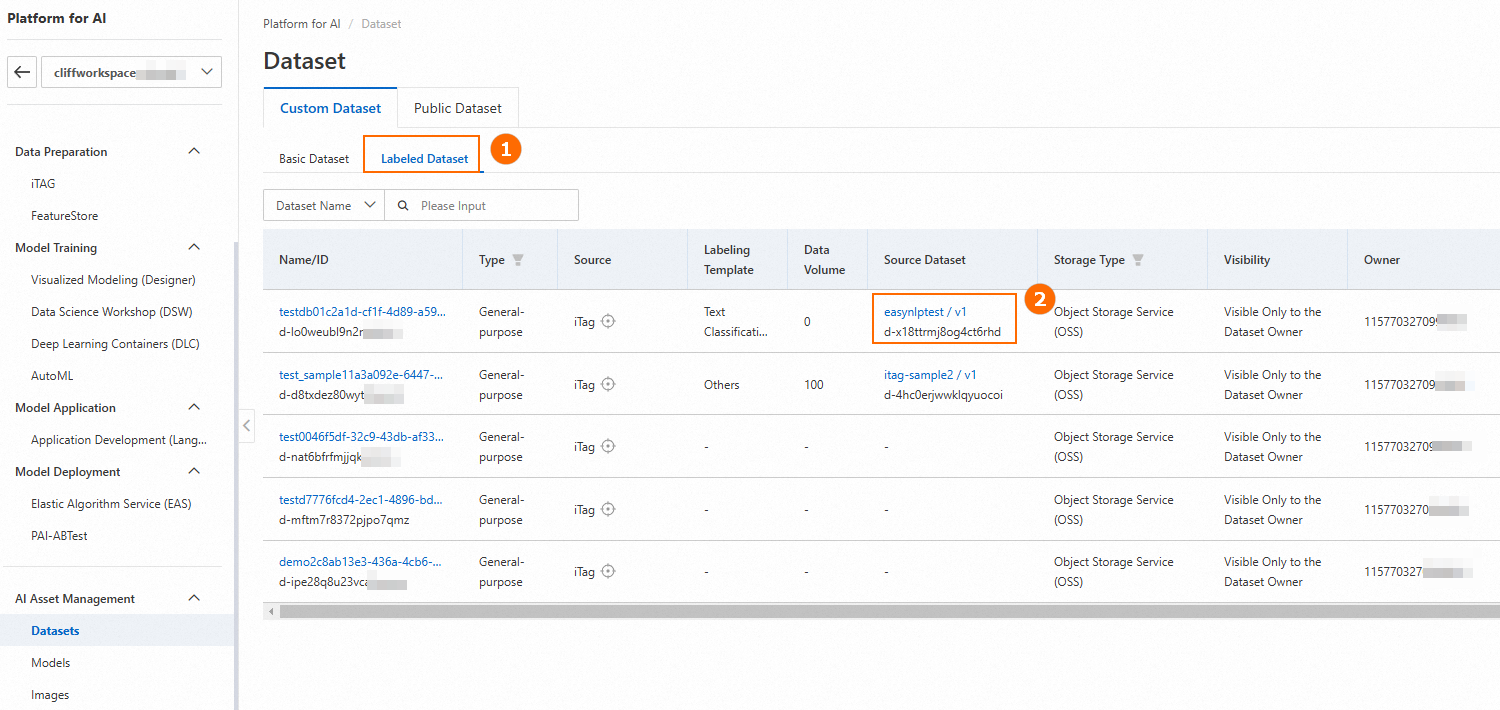Collapse the Data Preparation section
This screenshot has width=1500, height=710.
coord(194,152)
